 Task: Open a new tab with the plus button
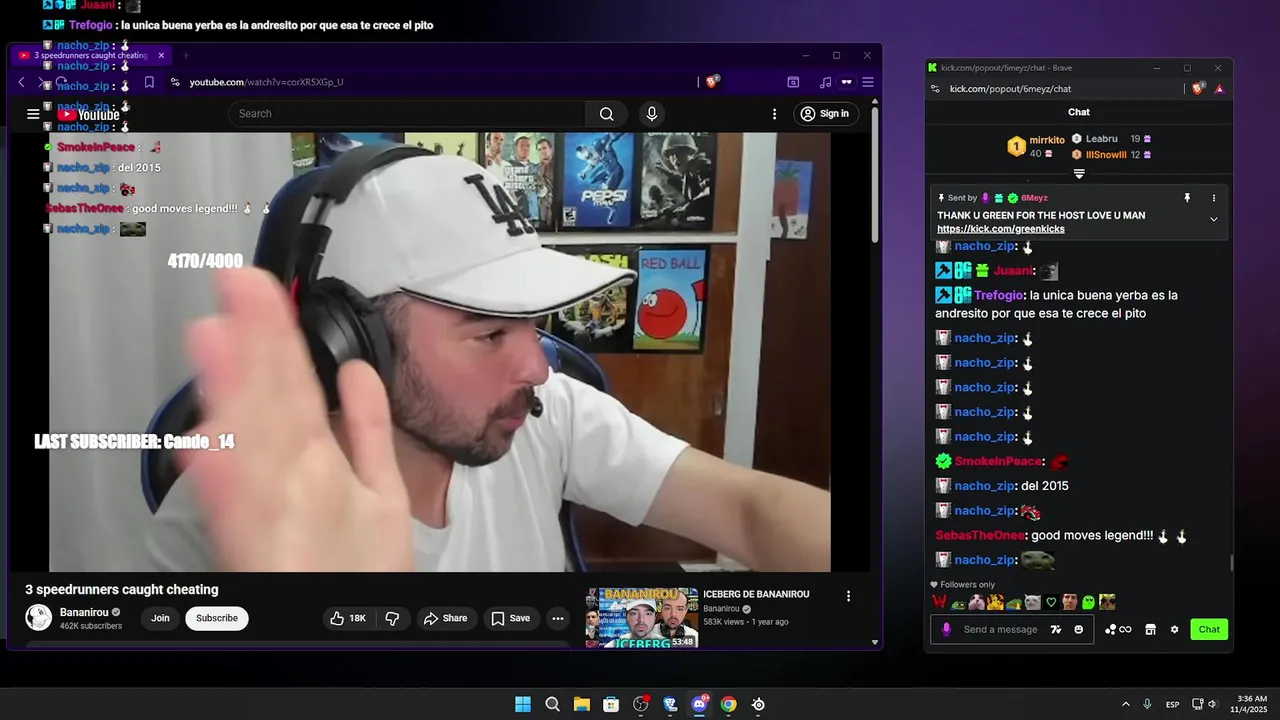click(x=185, y=55)
